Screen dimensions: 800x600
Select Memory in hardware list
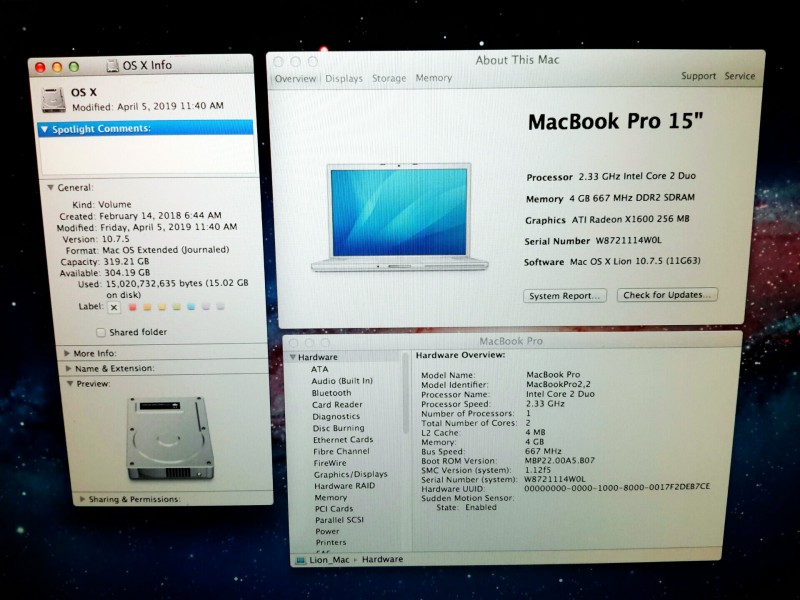pyautogui.click(x=331, y=497)
